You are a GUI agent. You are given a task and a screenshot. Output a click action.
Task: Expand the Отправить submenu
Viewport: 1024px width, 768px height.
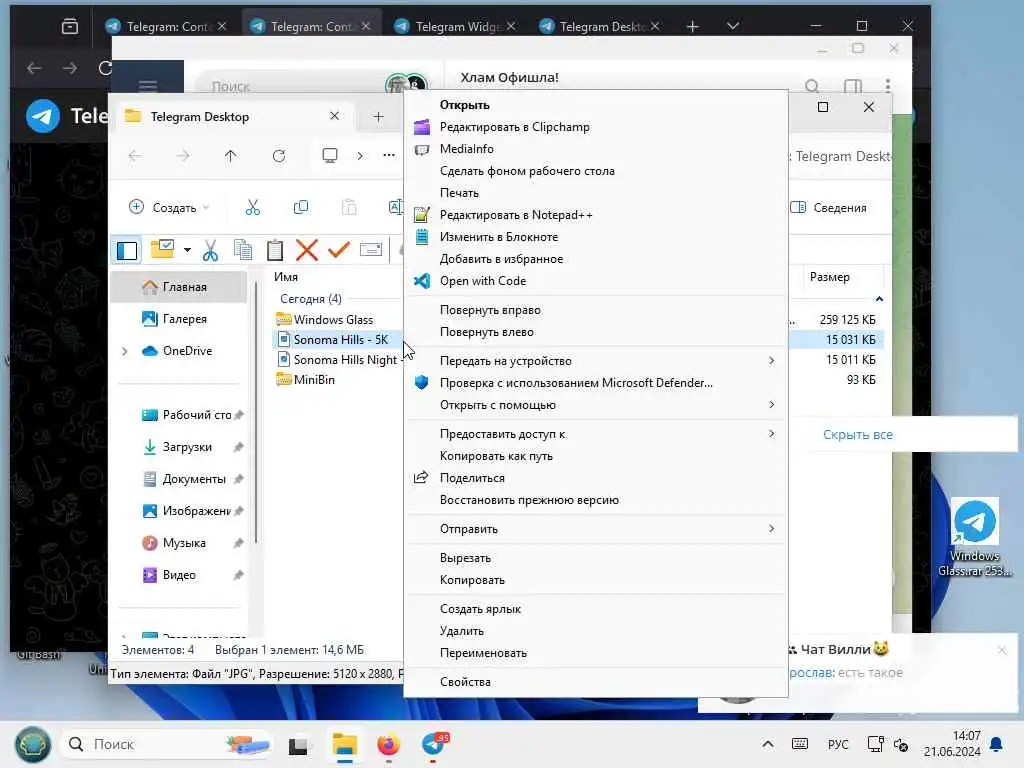pyautogui.click(x=596, y=529)
